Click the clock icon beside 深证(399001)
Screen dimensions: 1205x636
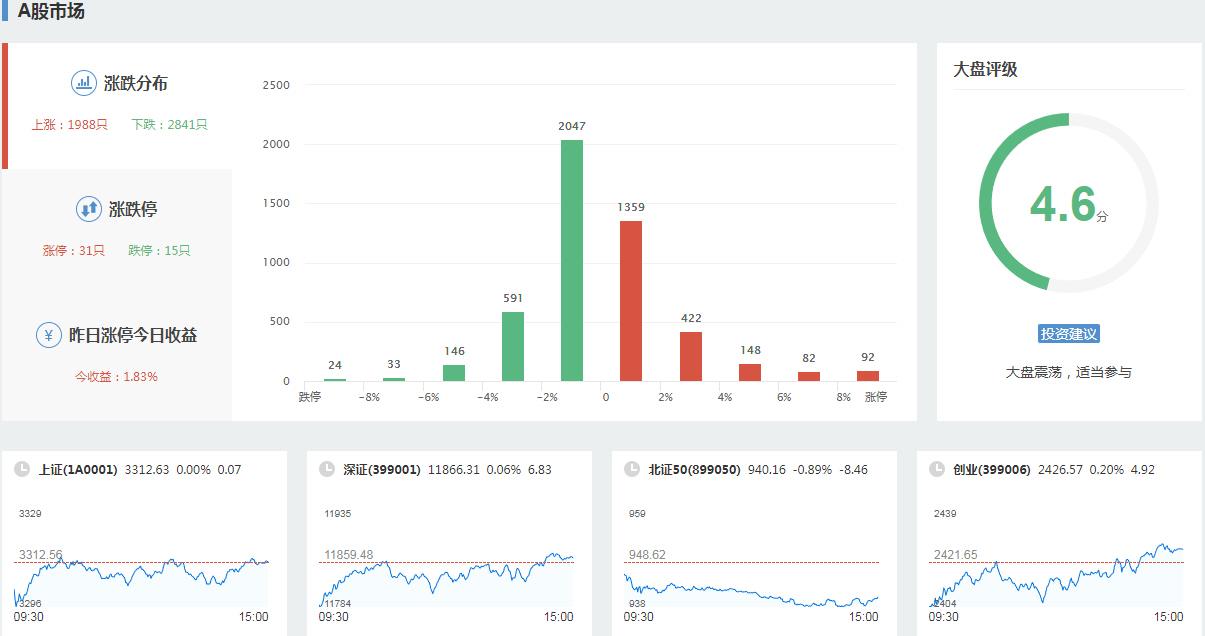click(x=326, y=469)
